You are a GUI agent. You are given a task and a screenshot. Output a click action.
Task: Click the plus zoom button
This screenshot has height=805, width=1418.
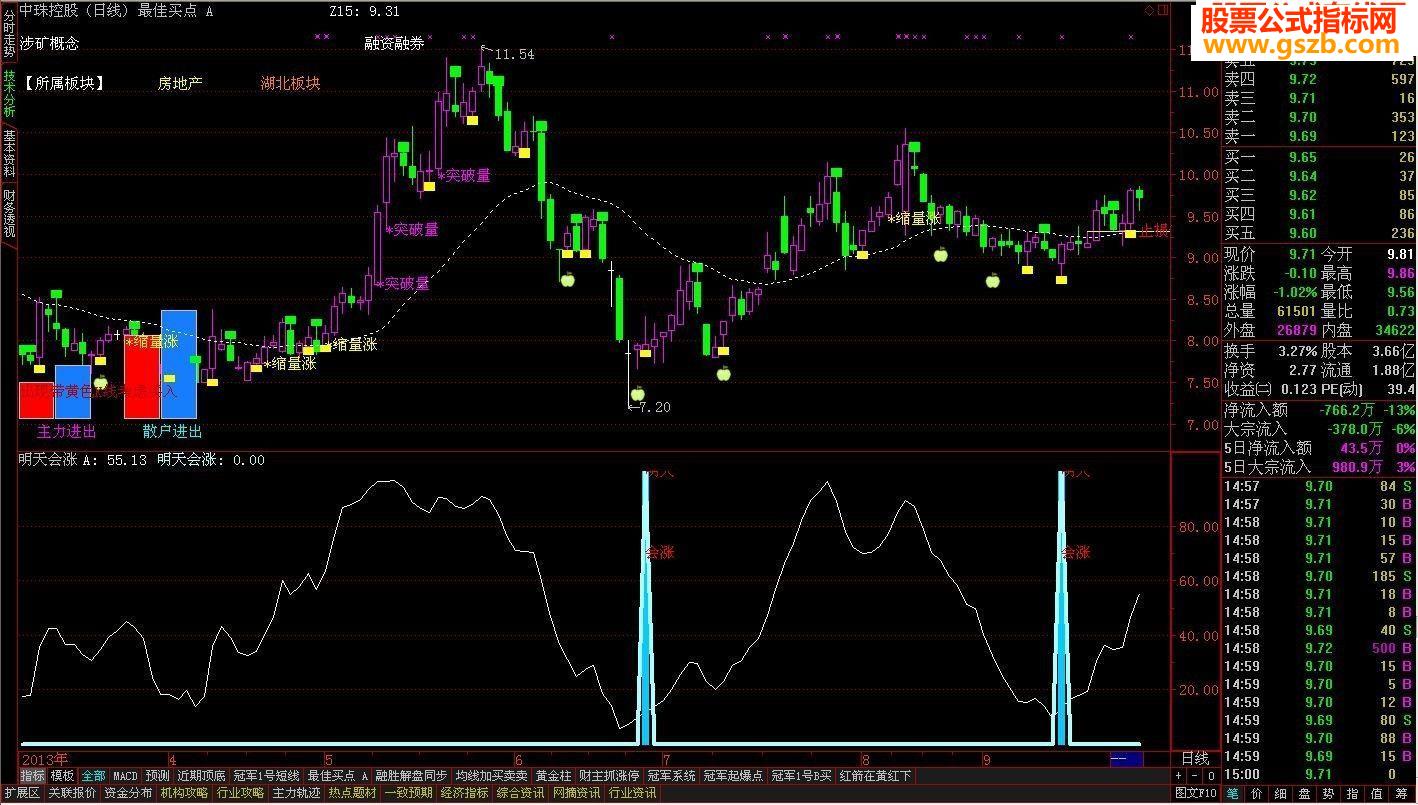point(1178,776)
